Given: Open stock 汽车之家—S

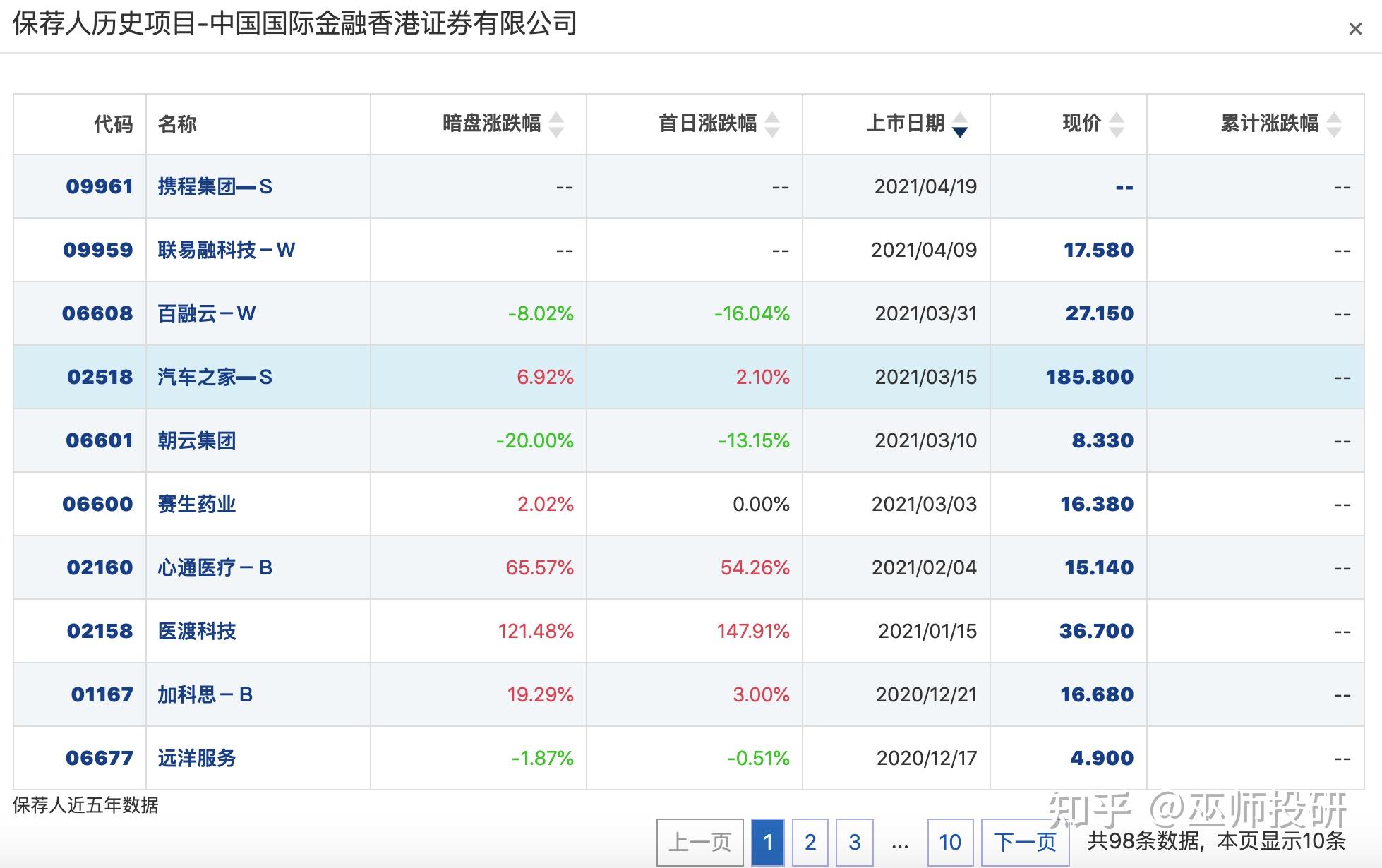Looking at the screenshot, I should pyautogui.click(x=215, y=377).
